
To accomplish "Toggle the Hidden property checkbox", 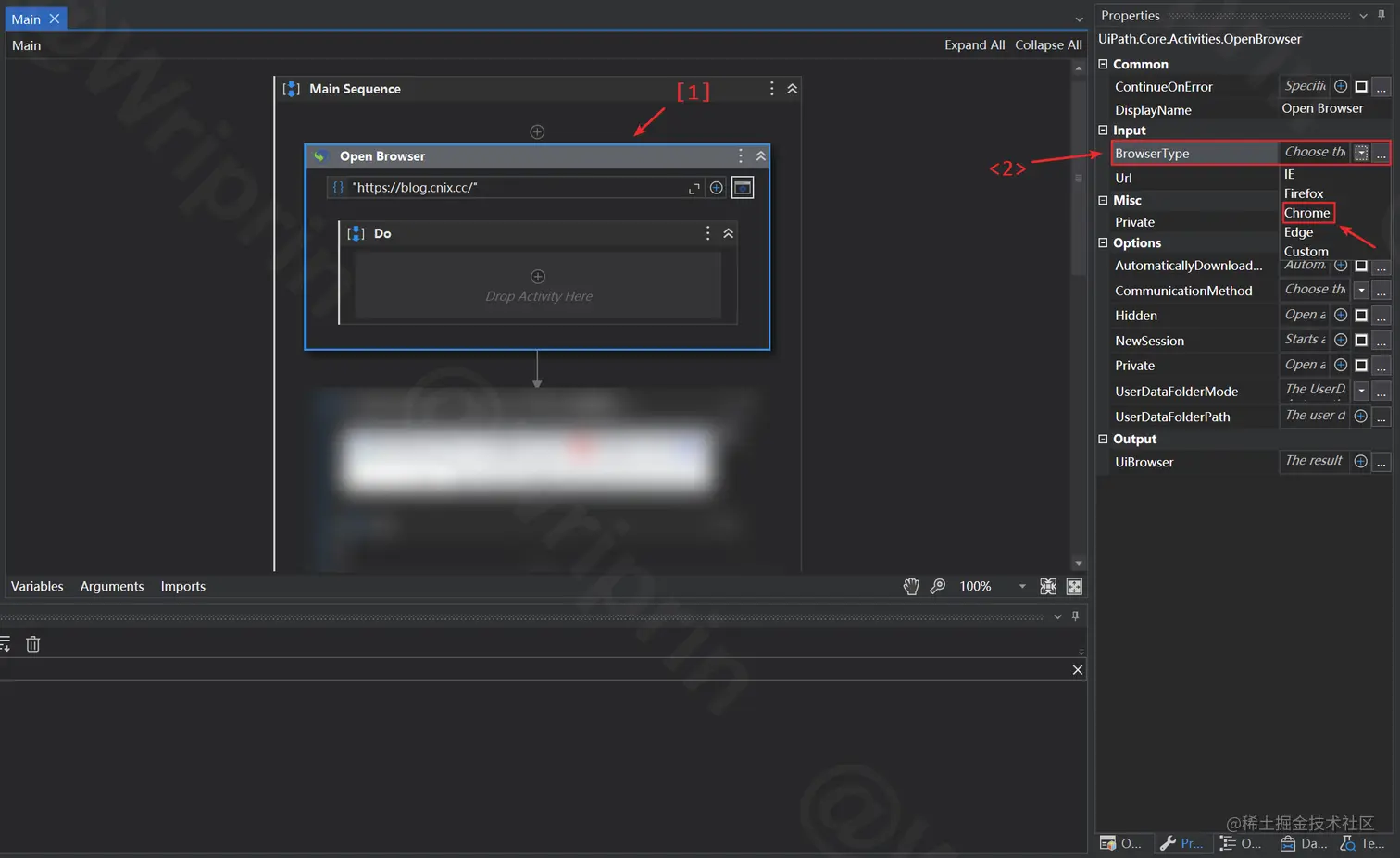I will tap(1361, 315).
